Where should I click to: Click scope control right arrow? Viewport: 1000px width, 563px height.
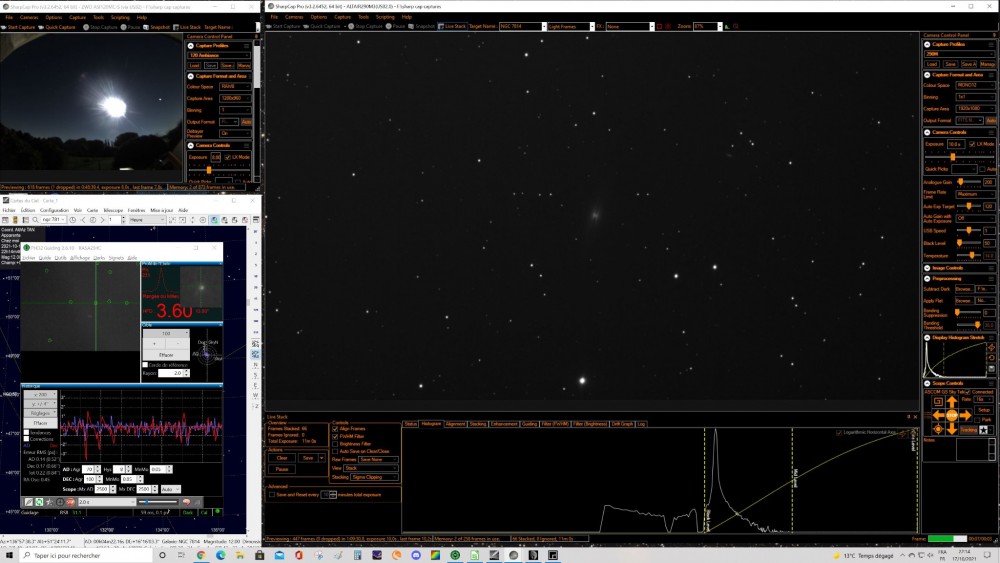[966, 415]
